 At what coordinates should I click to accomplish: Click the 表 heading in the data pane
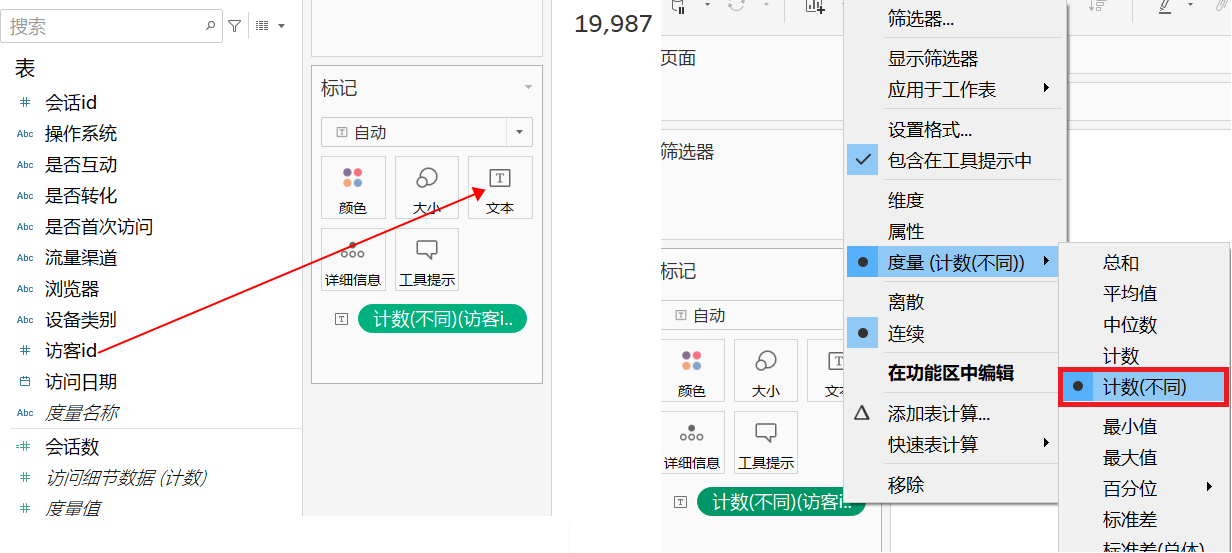click(25, 69)
